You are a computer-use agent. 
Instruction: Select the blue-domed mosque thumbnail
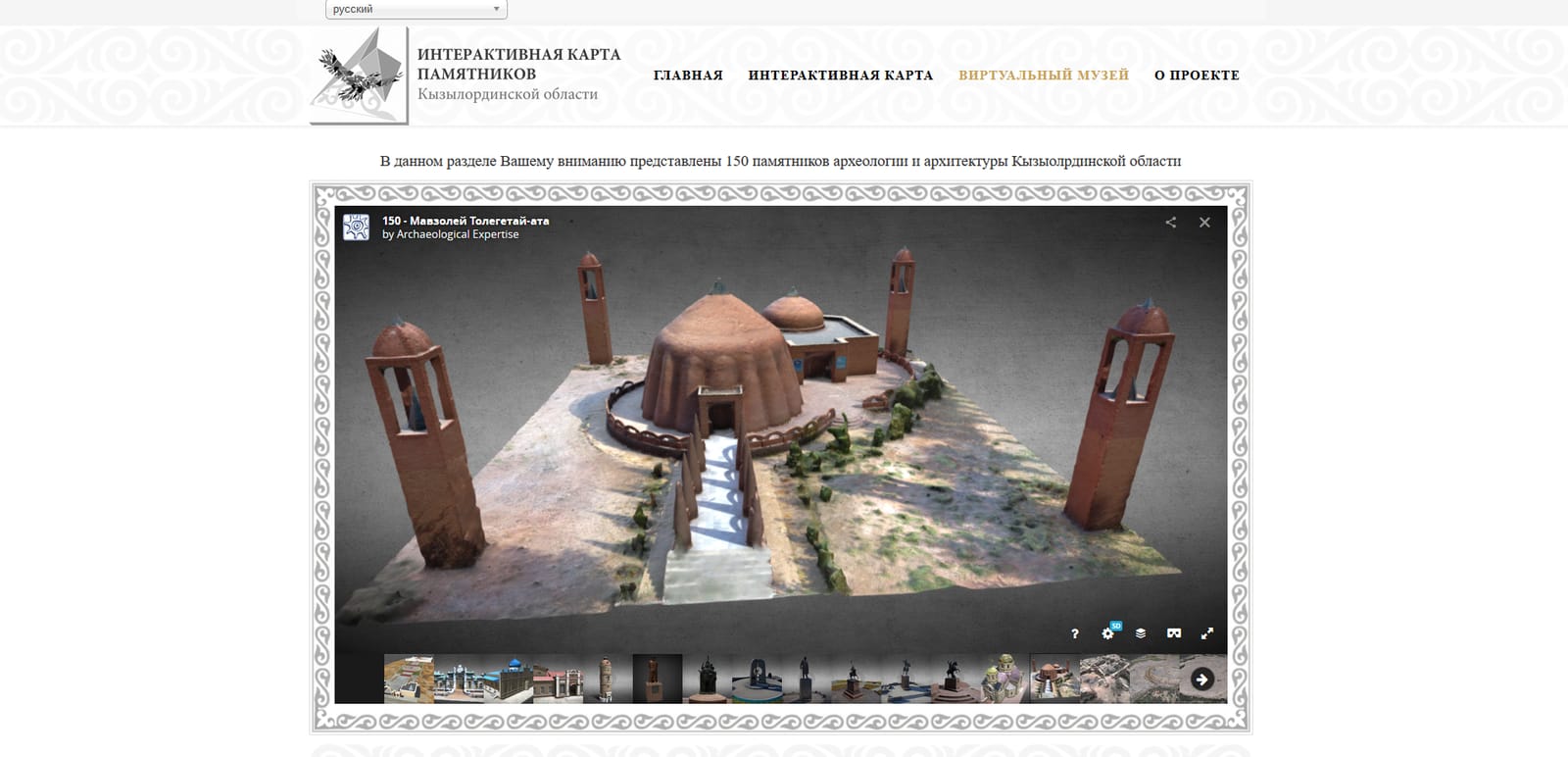click(509, 679)
